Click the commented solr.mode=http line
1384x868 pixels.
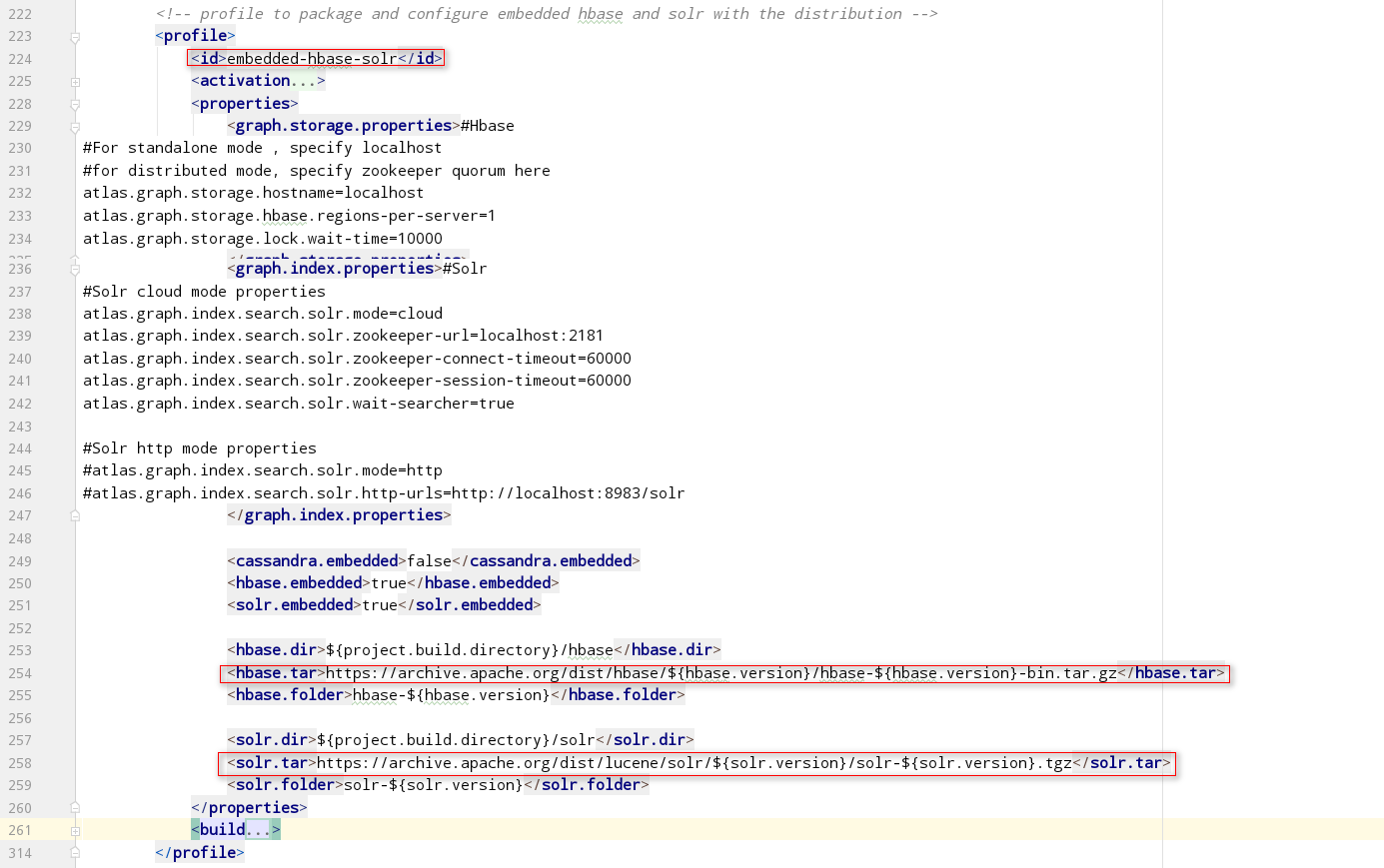coord(263,470)
